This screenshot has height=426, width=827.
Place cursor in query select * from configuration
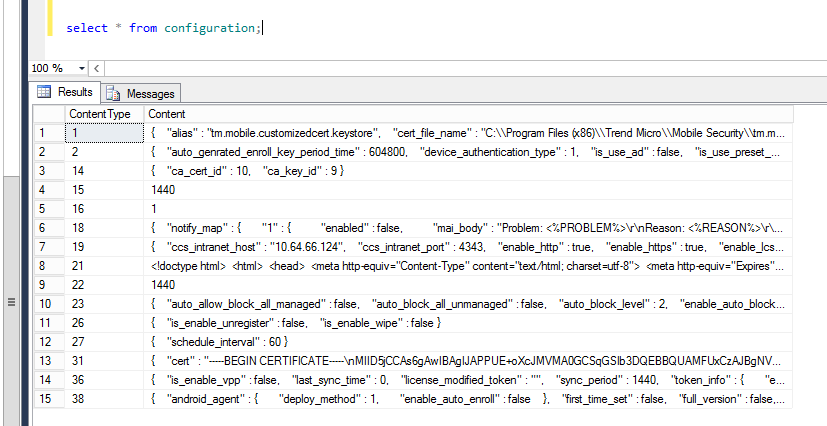coord(164,28)
